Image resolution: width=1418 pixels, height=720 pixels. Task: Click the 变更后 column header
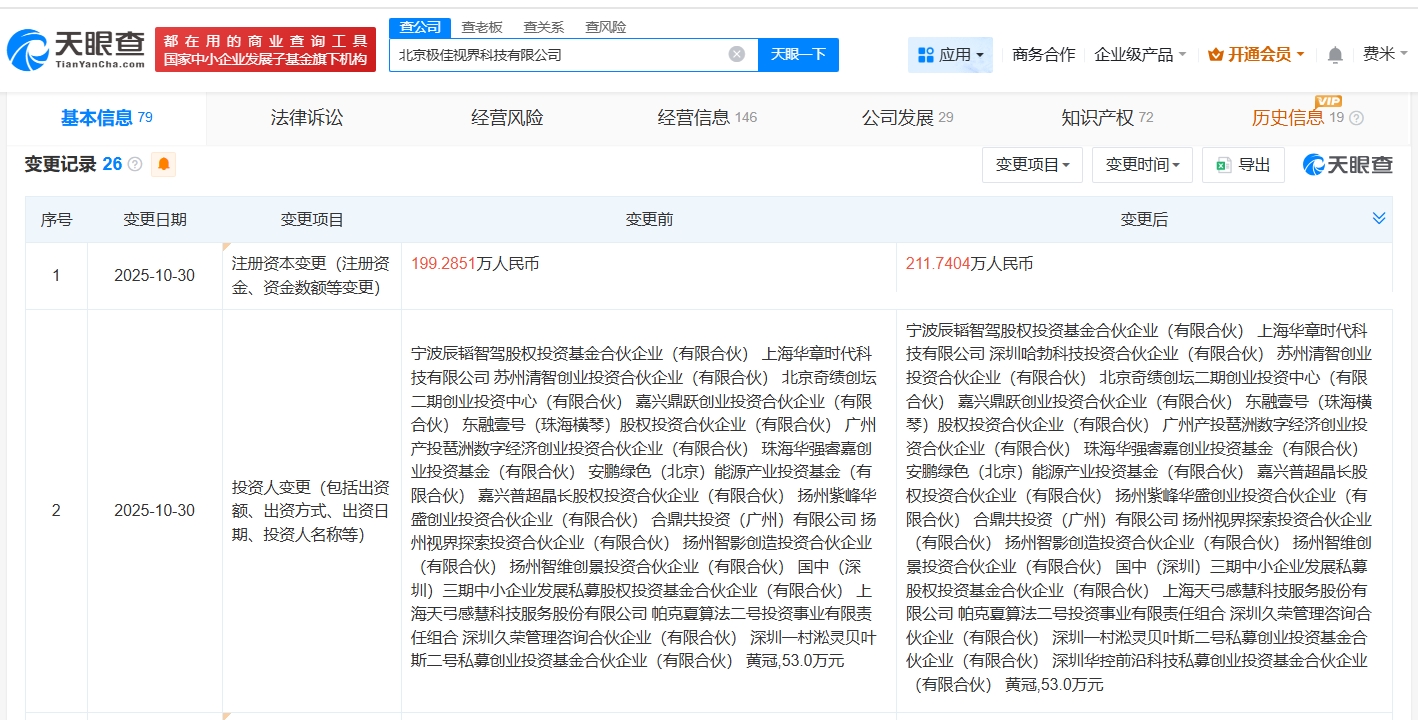point(1144,220)
